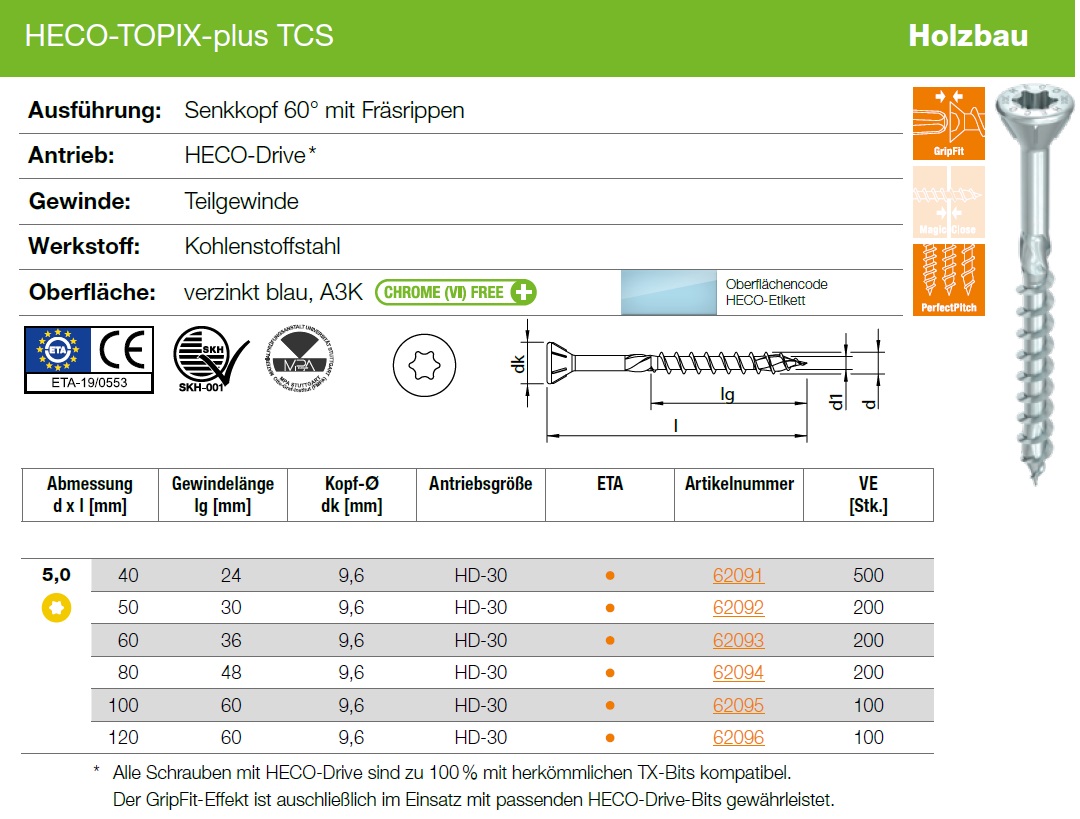1080x819 pixels.
Task: Click the footnote about TX-Bits compatibility
Action: [x=452, y=773]
